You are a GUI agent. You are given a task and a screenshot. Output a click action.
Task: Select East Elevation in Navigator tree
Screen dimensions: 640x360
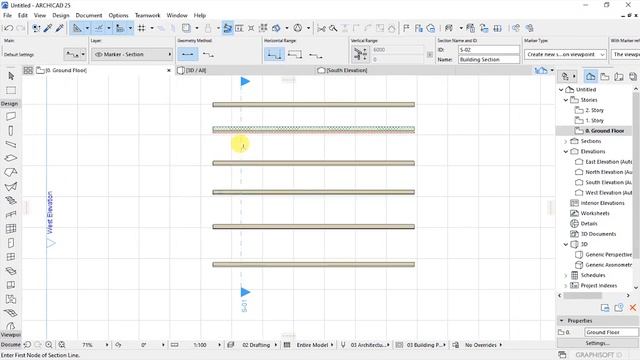click(608, 162)
